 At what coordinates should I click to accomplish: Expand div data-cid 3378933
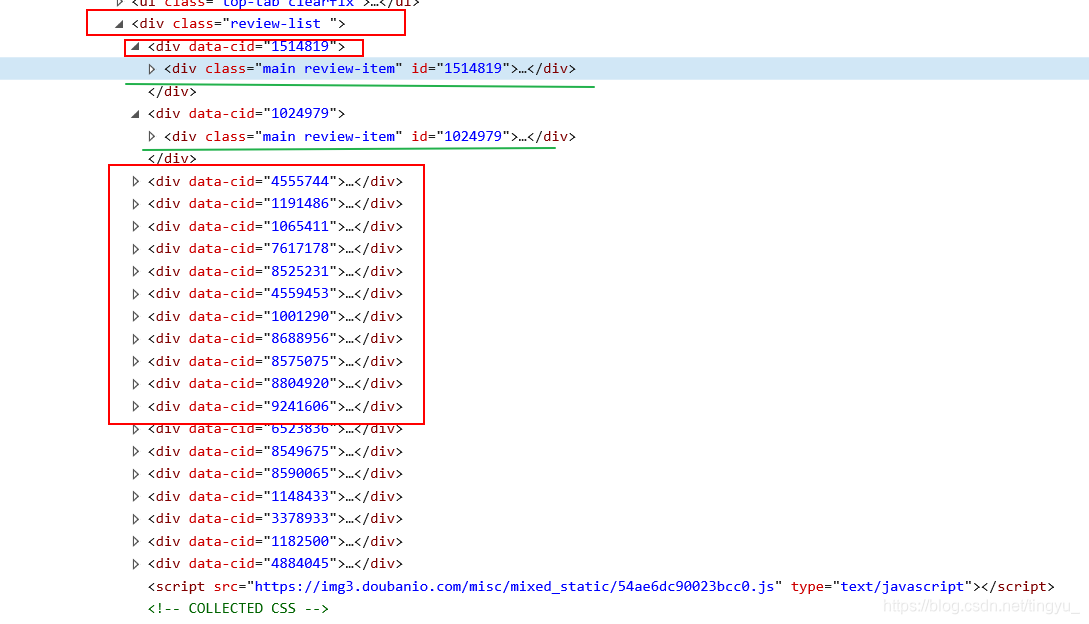(x=135, y=519)
